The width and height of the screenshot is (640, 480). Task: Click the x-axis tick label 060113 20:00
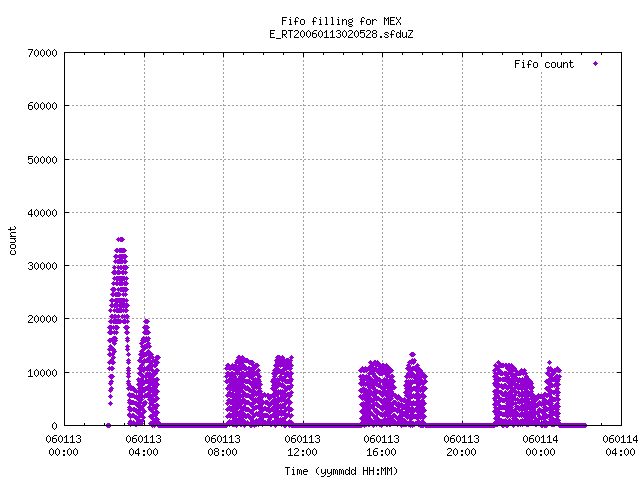tap(461, 446)
